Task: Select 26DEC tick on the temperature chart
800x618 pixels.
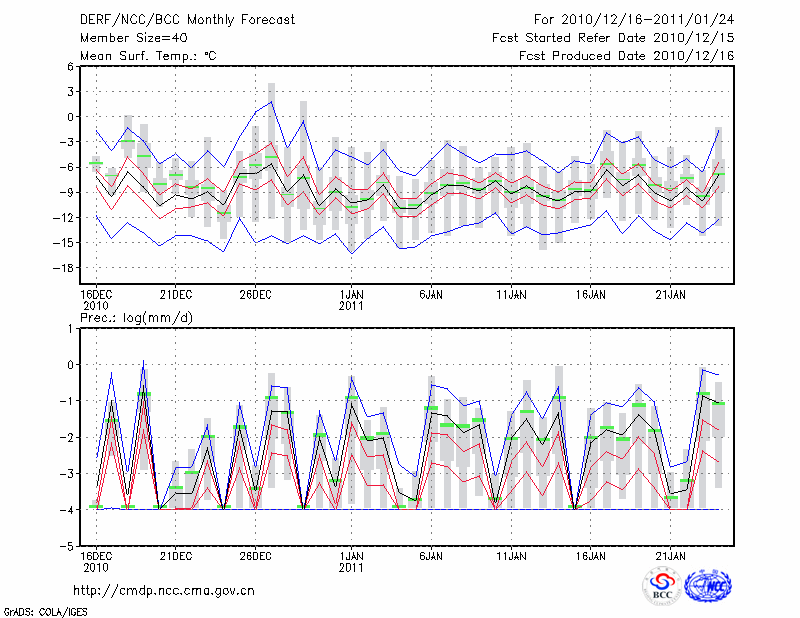Action: [256, 294]
